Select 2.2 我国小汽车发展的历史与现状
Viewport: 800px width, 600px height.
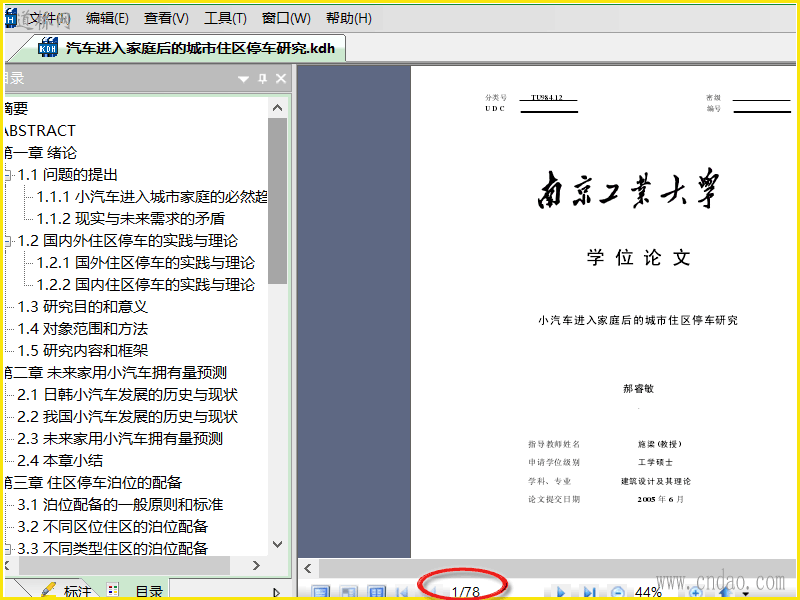(128, 416)
